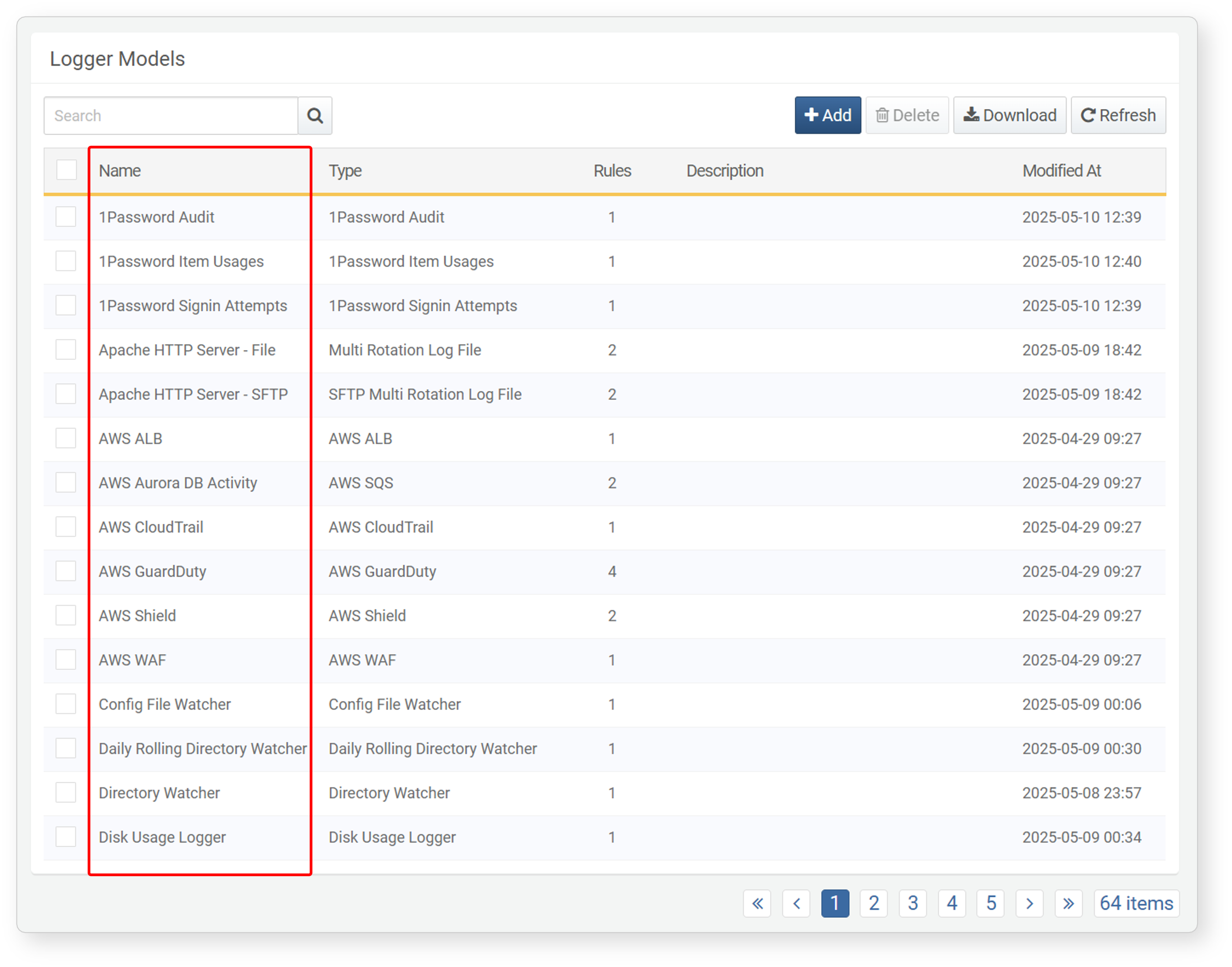Check the Config File Watcher row checkbox
The image size is (1232, 967).
click(x=66, y=704)
